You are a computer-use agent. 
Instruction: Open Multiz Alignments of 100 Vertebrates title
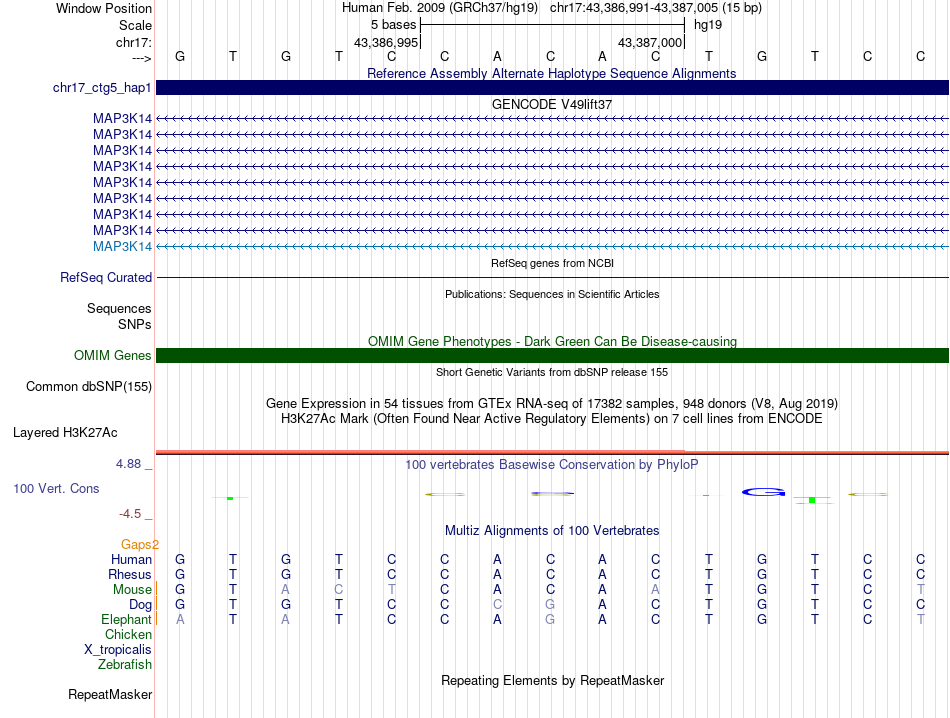pos(552,531)
